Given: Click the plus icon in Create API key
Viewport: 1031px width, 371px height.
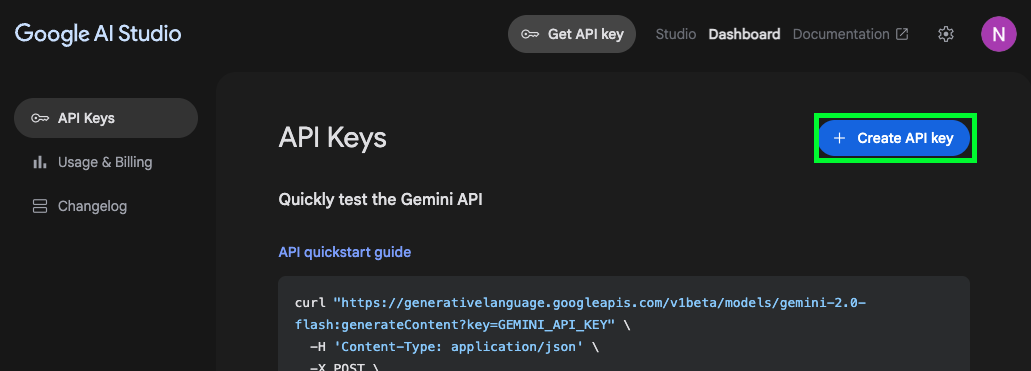Looking at the screenshot, I should (839, 138).
